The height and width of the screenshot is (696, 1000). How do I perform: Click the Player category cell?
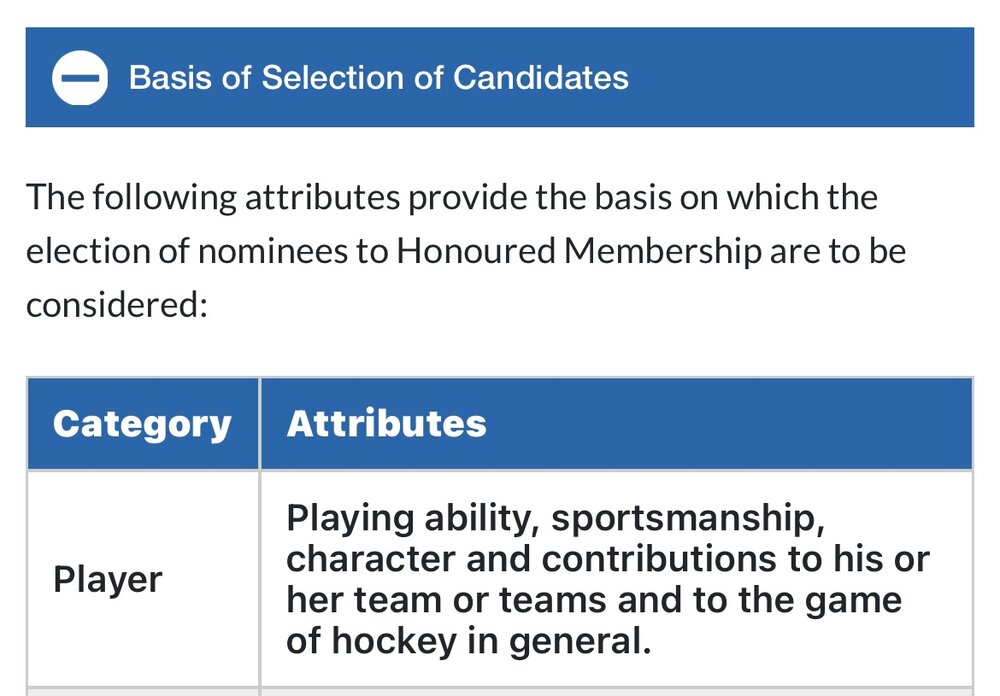143,579
